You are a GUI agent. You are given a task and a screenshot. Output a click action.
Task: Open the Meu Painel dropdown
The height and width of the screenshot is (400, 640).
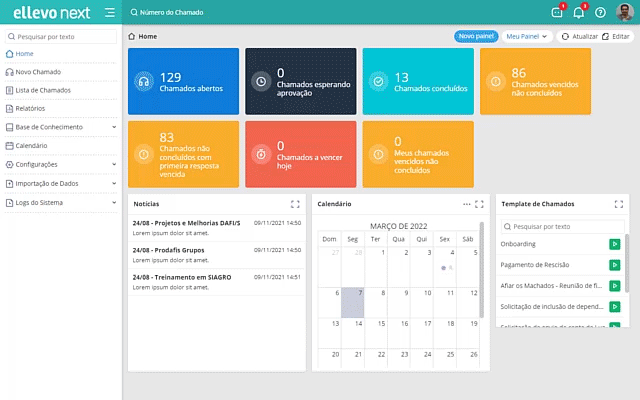coord(527,36)
